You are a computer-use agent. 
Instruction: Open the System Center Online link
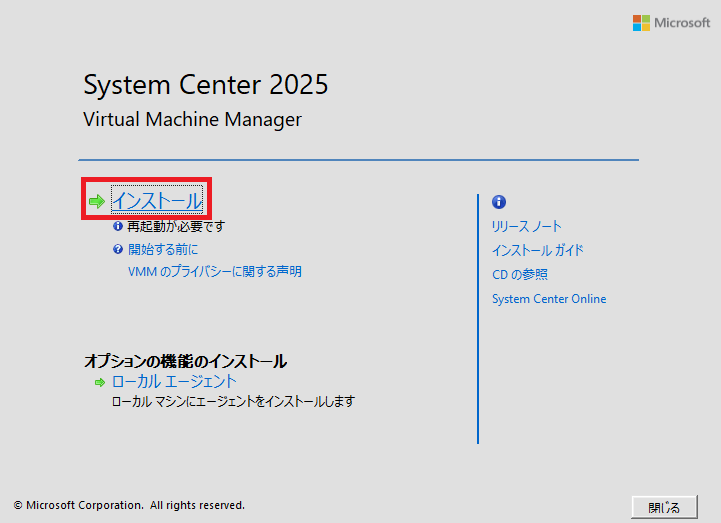click(x=549, y=299)
